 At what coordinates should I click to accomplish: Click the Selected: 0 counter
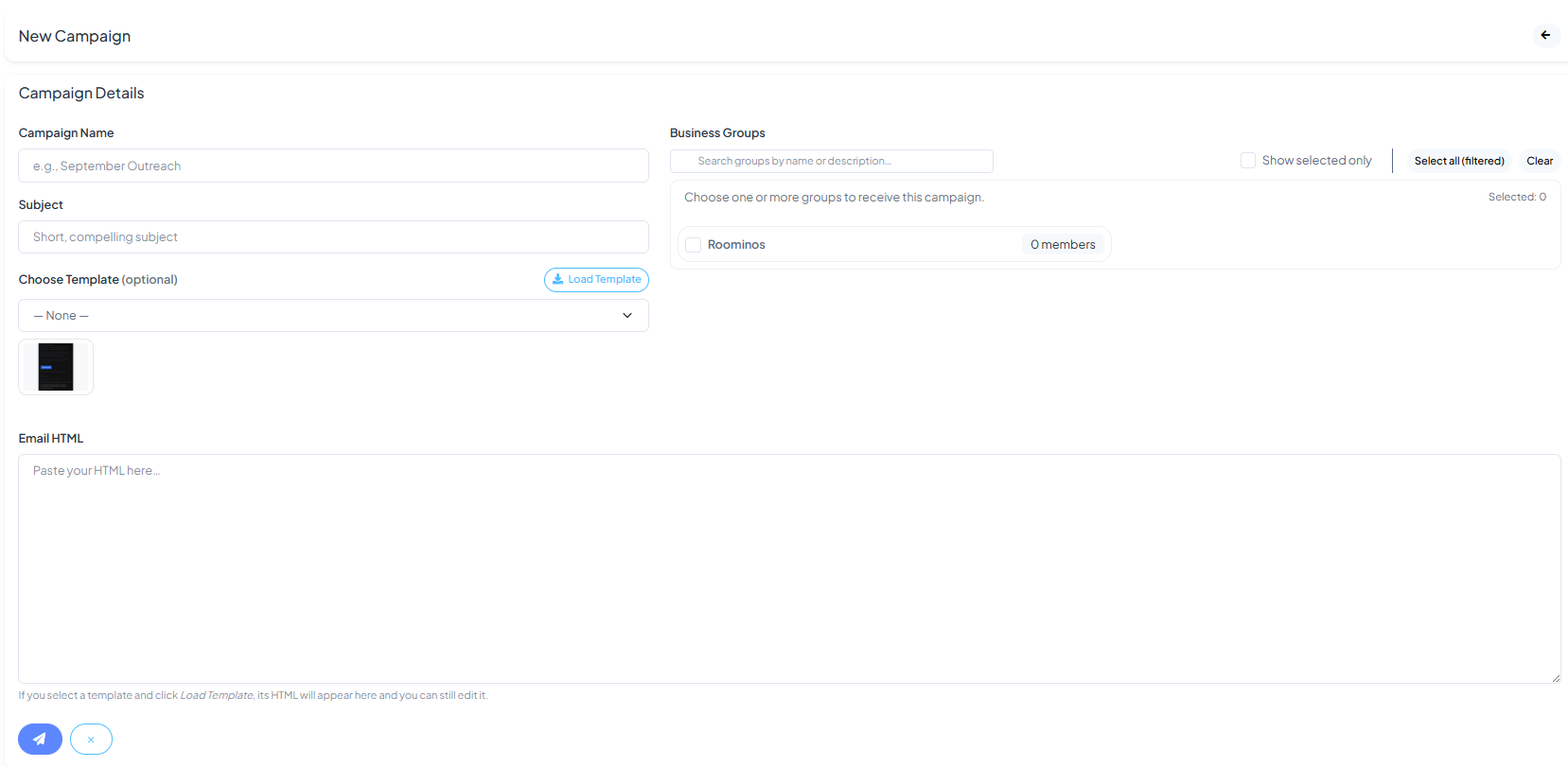point(1517,197)
